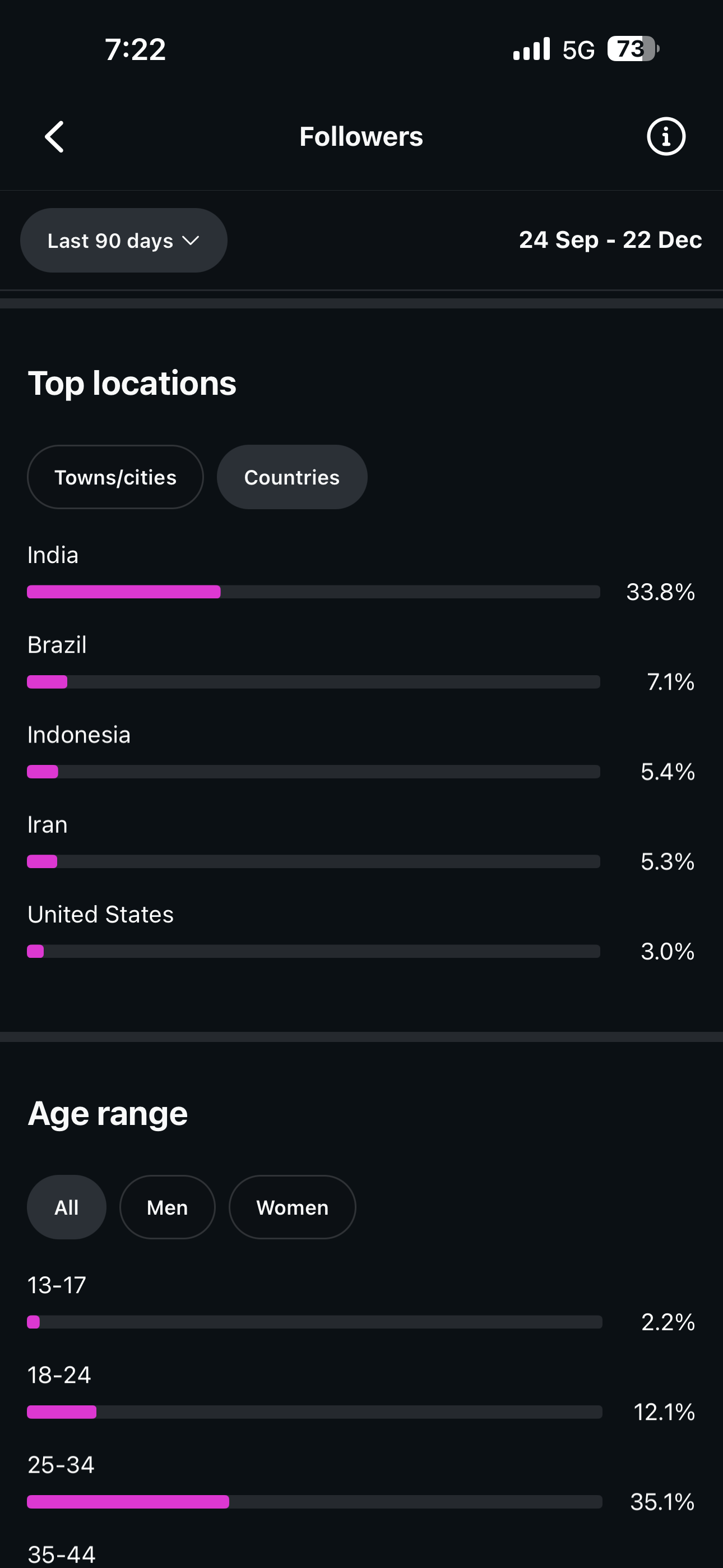Viewport: 723px width, 1568px height.
Task: Filter age range by Men
Action: coord(168,1207)
